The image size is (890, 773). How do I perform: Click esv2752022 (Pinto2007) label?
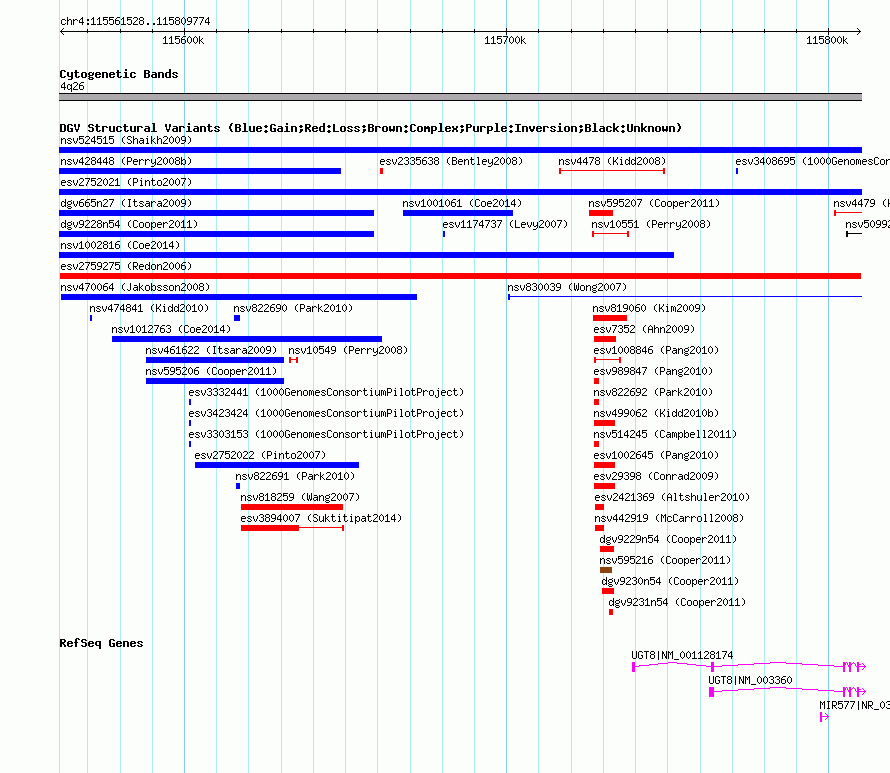click(260, 455)
